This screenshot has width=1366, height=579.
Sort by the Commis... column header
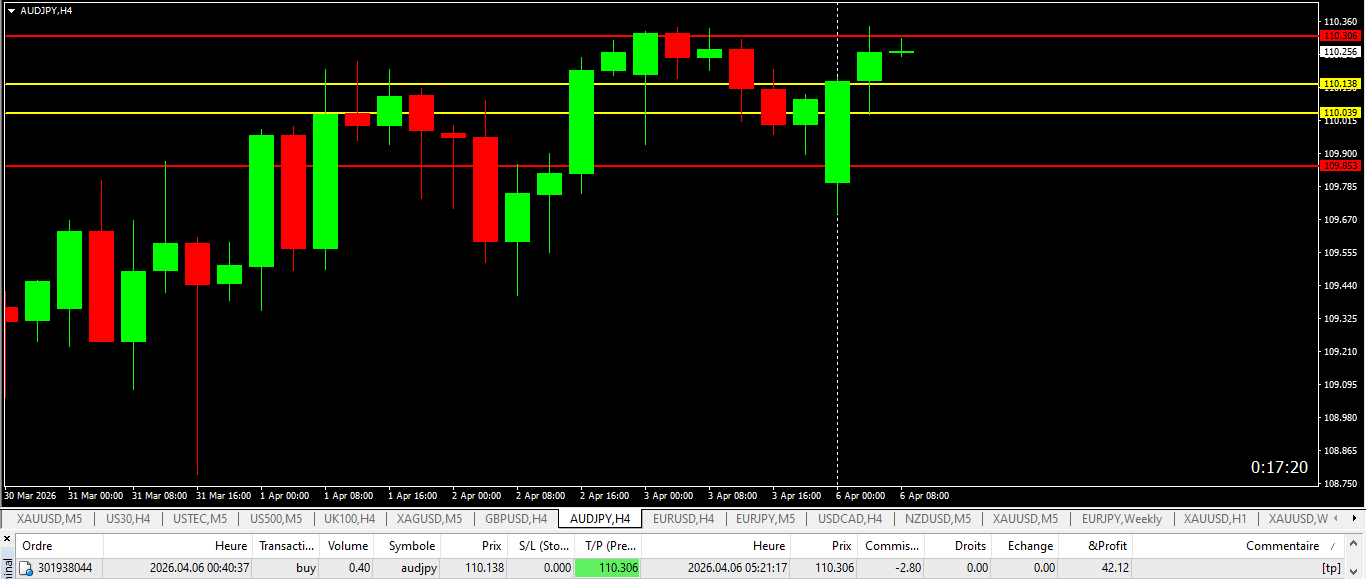[891, 546]
